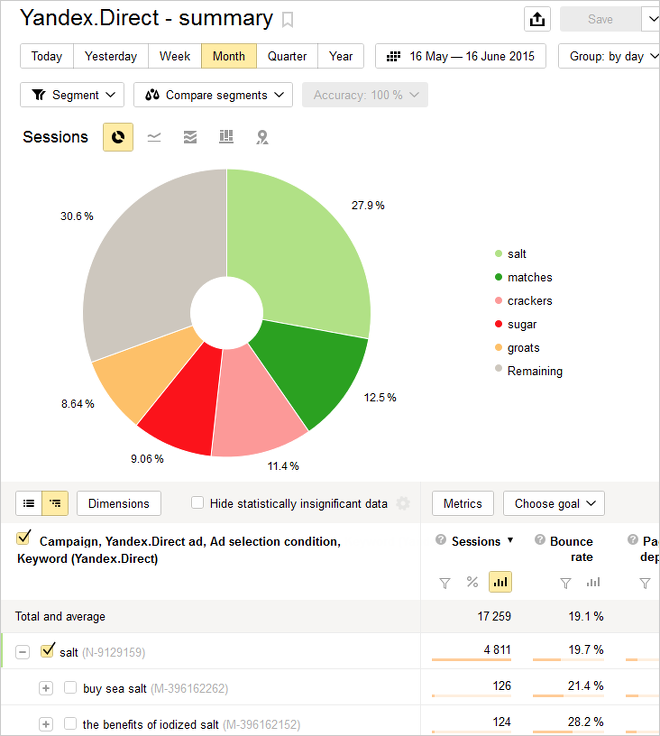Screen dimensions: 660x736
Task: Check the buy sea salt checkbox
Action: pos(70,688)
